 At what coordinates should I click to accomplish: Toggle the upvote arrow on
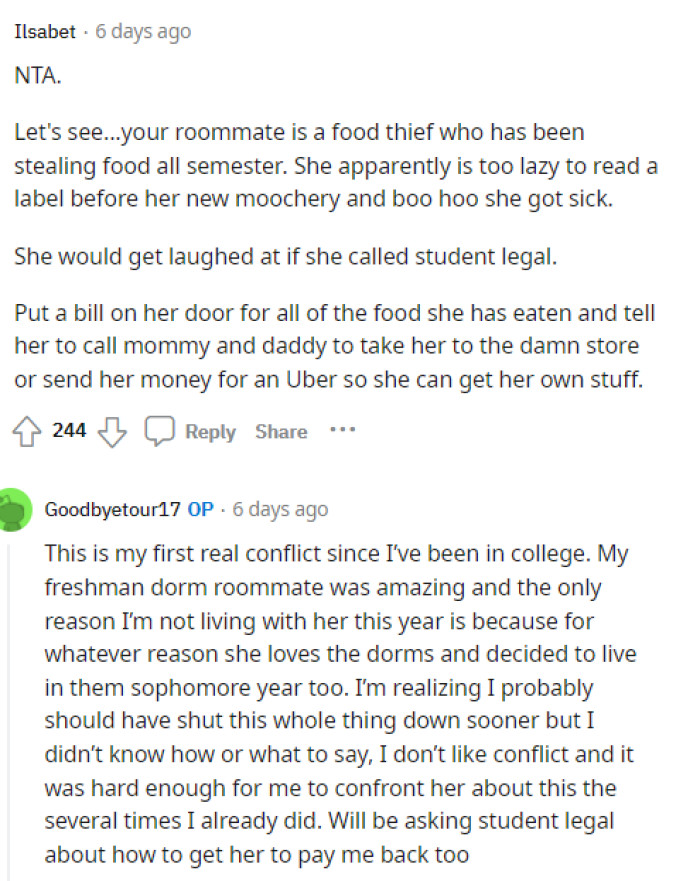(x=24, y=431)
